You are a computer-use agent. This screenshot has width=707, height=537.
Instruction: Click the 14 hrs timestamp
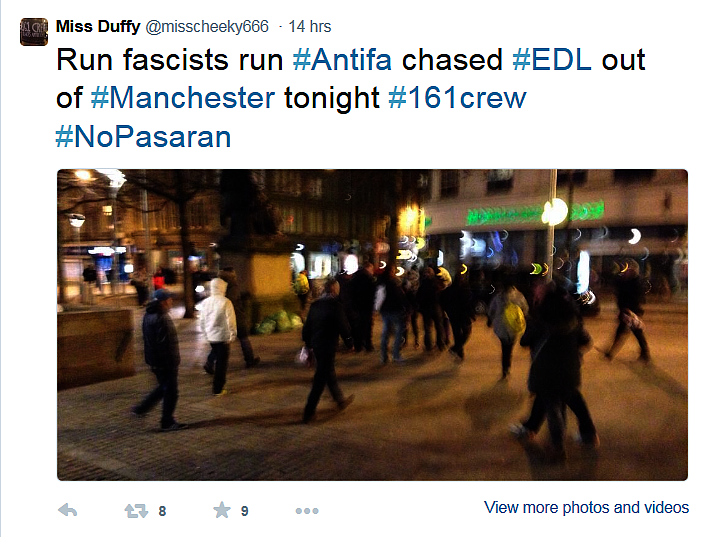pos(310,26)
